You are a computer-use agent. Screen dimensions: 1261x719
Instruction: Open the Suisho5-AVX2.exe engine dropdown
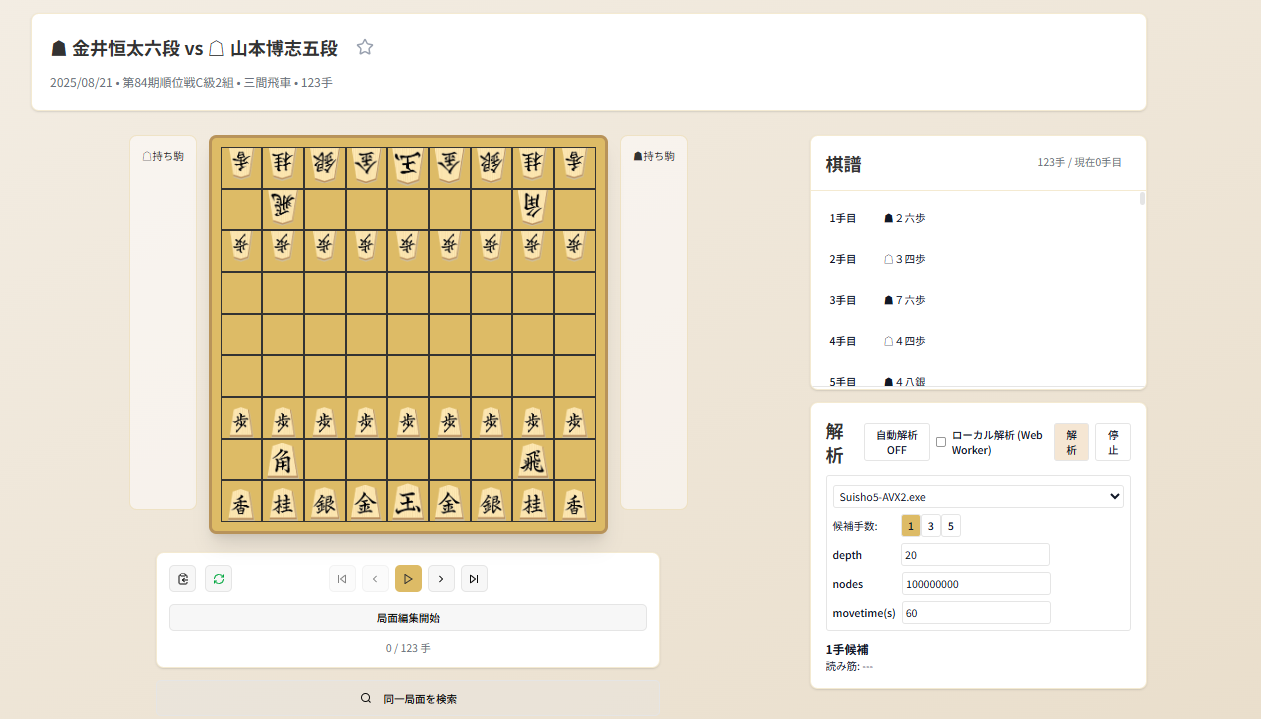coord(977,497)
